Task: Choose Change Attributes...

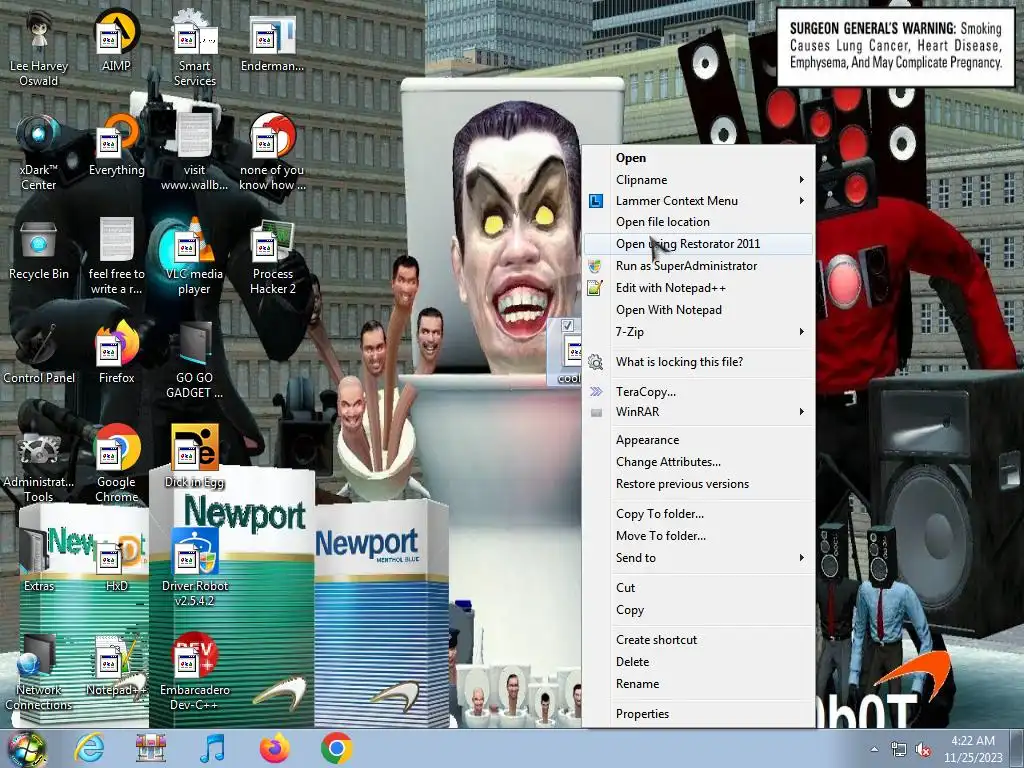Action: (697, 462)
